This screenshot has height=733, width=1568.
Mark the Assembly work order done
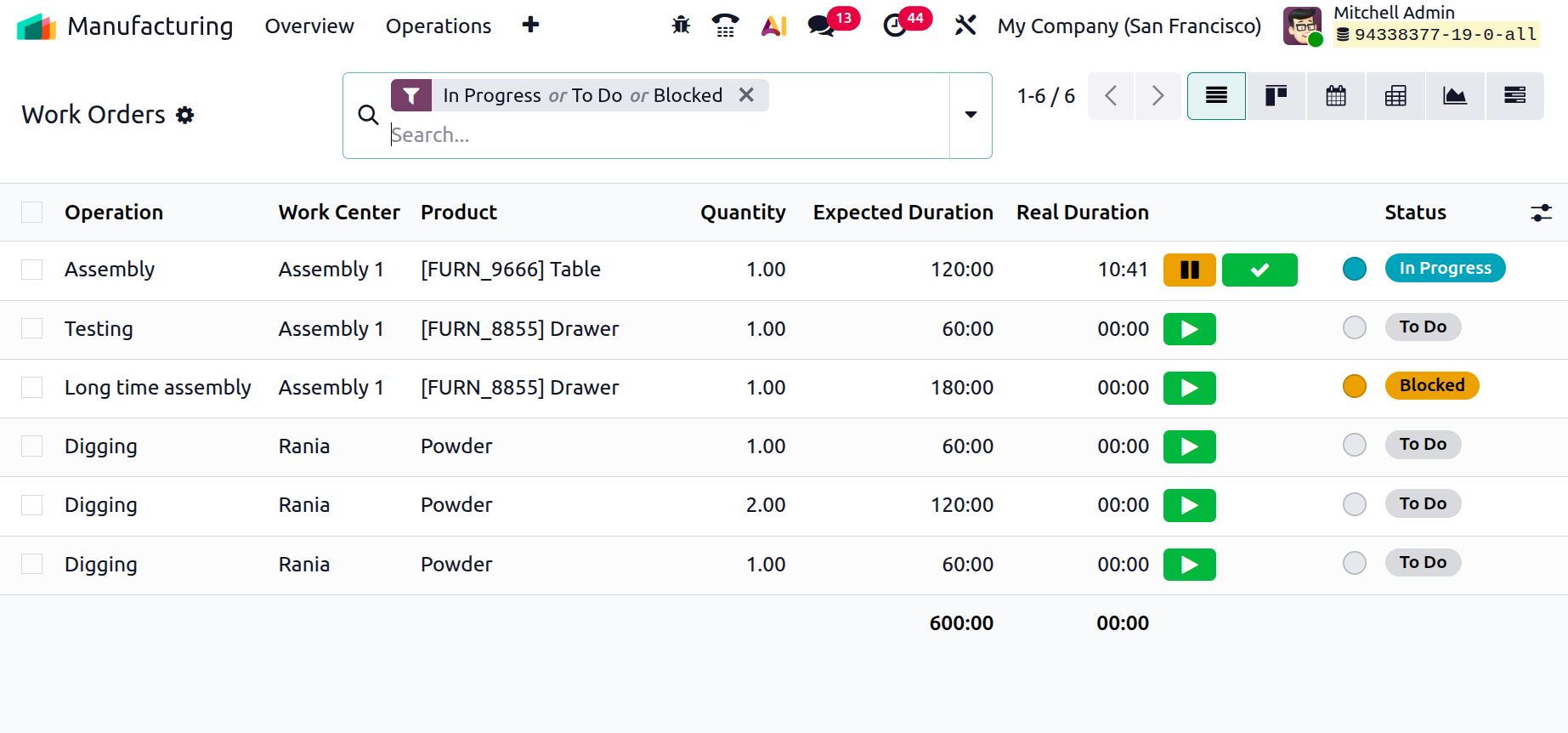(x=1259, y=270)
